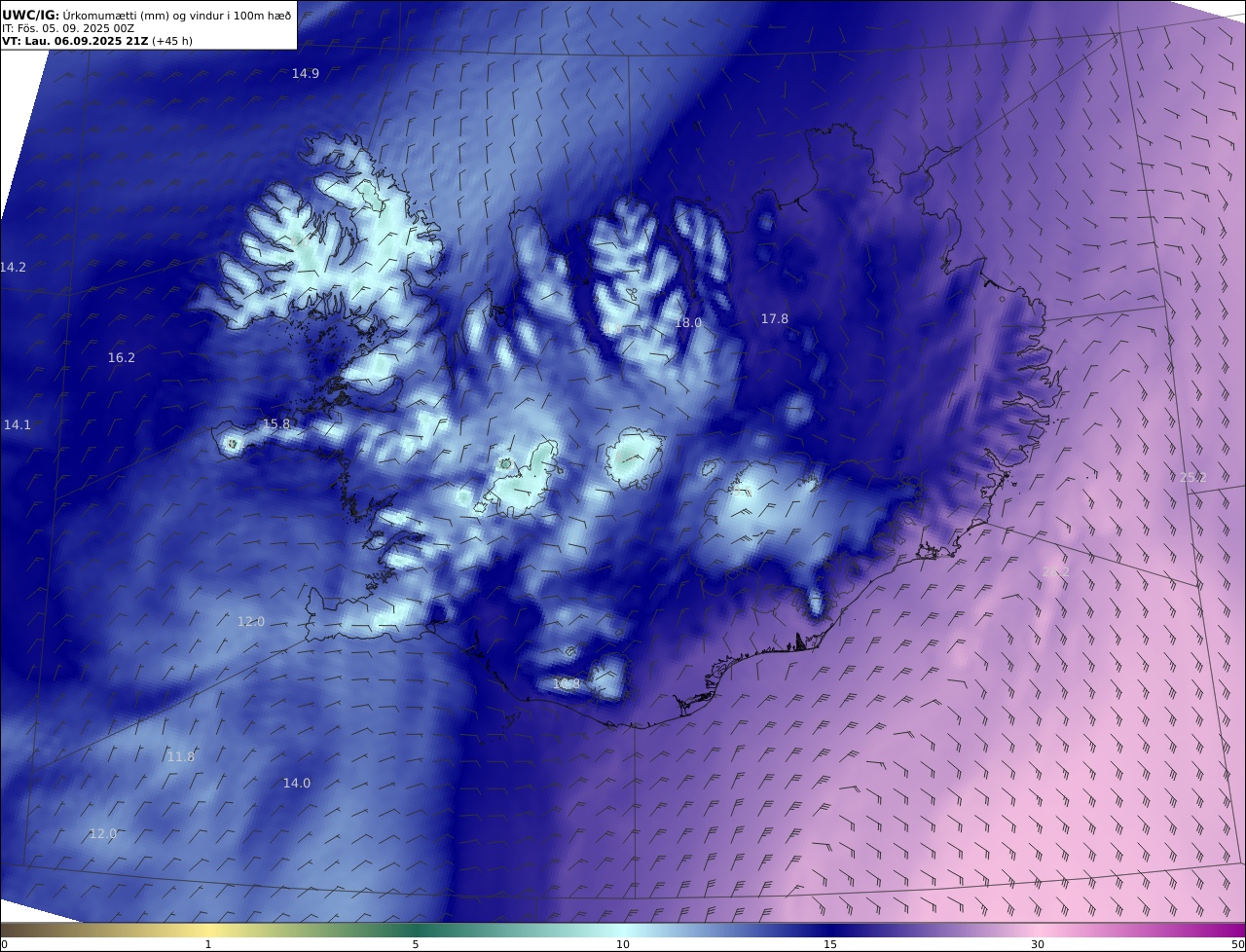Click the 18.0 value label on the map
This screenshot has height=952, width=1246.
(x=688, y=322)
